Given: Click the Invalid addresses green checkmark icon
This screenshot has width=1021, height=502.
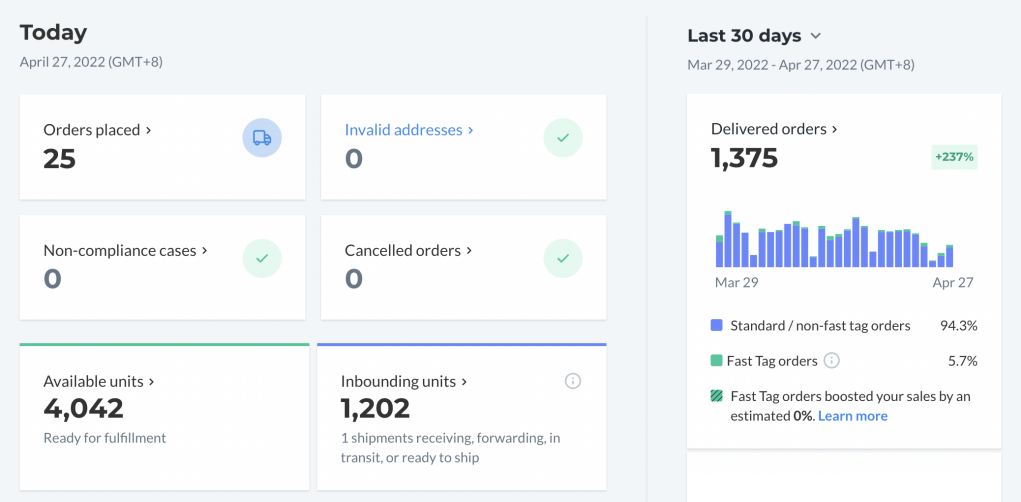Looking at the screenshot, I should 563,138.
